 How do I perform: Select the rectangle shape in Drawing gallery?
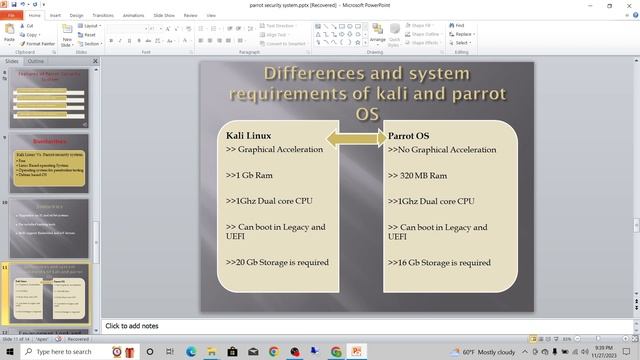tap(342, 27)
